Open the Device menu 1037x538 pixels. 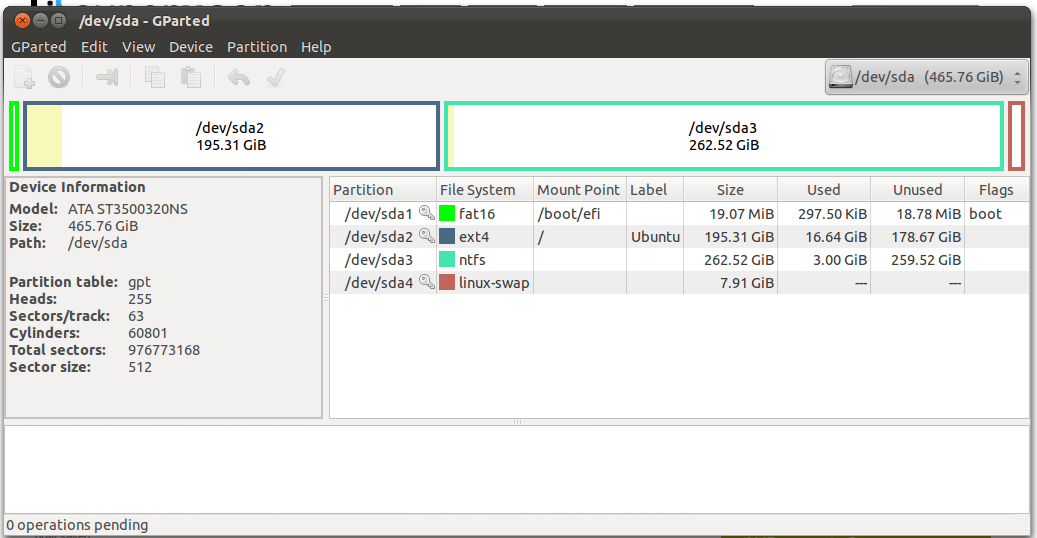point(190,47)
